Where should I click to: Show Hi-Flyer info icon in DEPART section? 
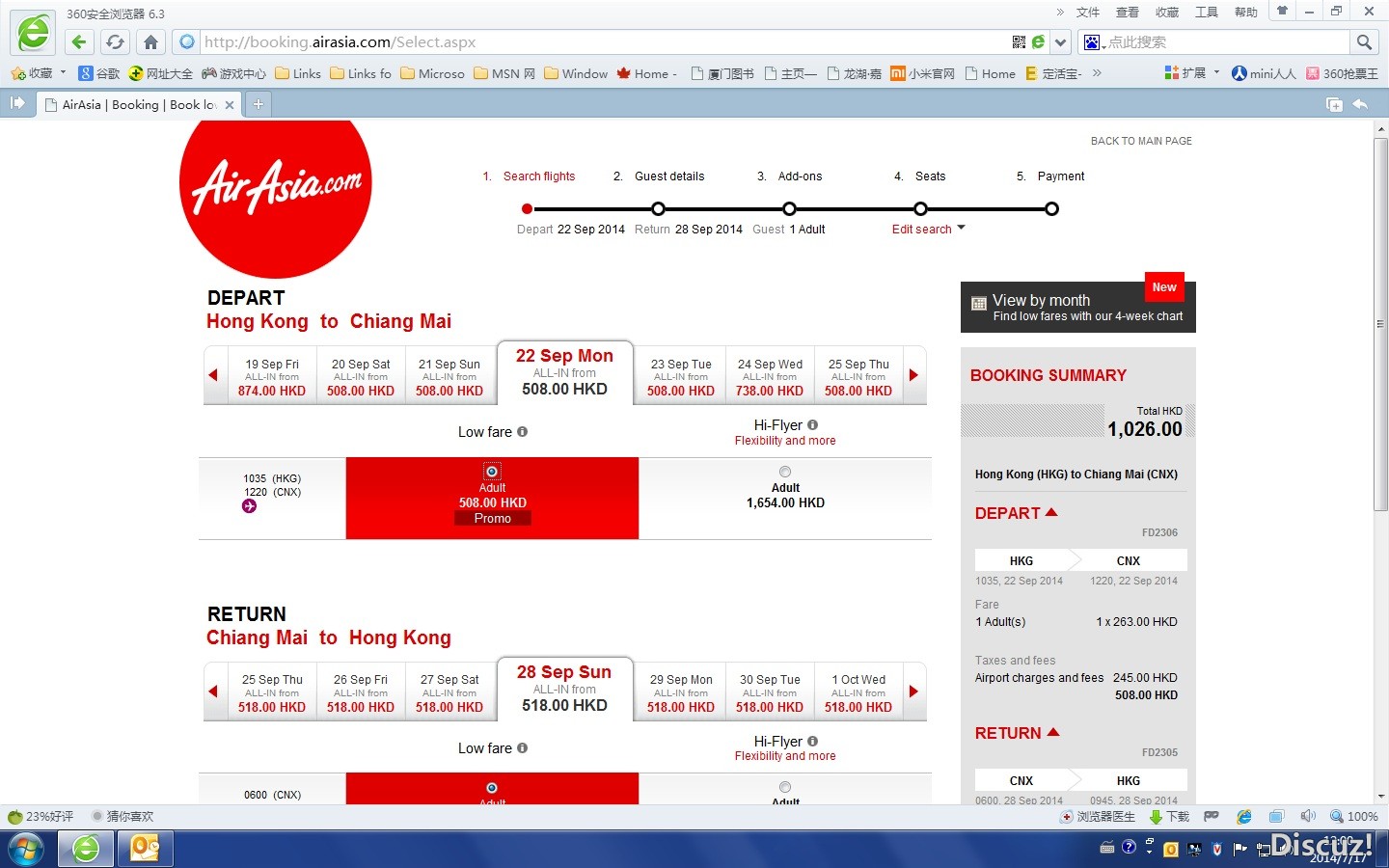tap(812, 425)
